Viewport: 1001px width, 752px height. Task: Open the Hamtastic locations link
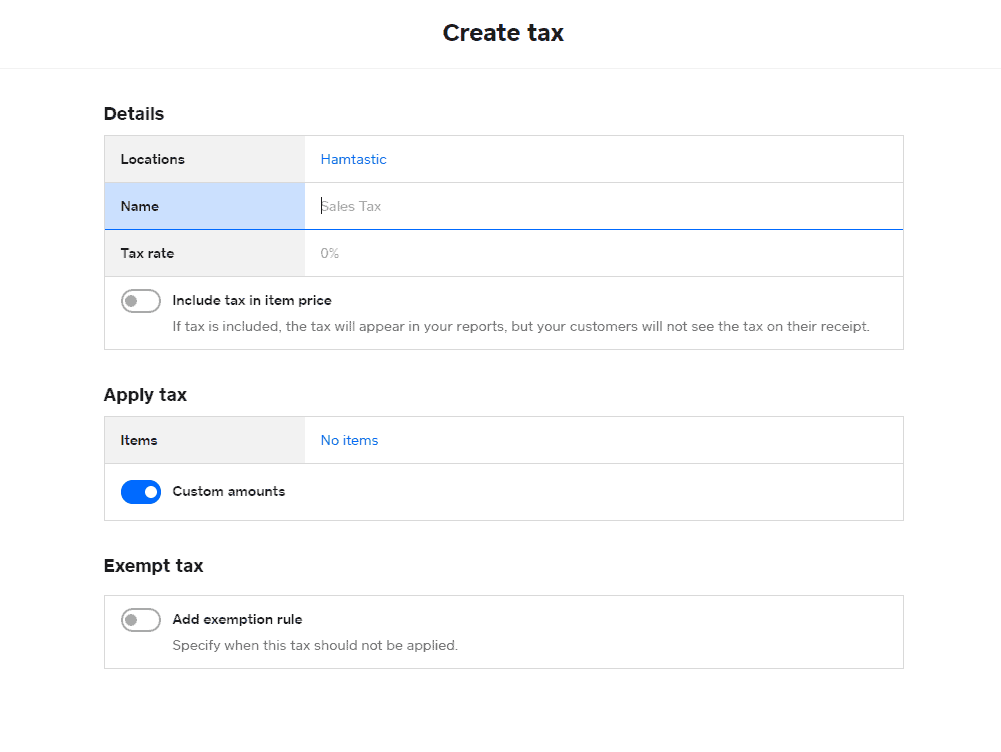353,159
